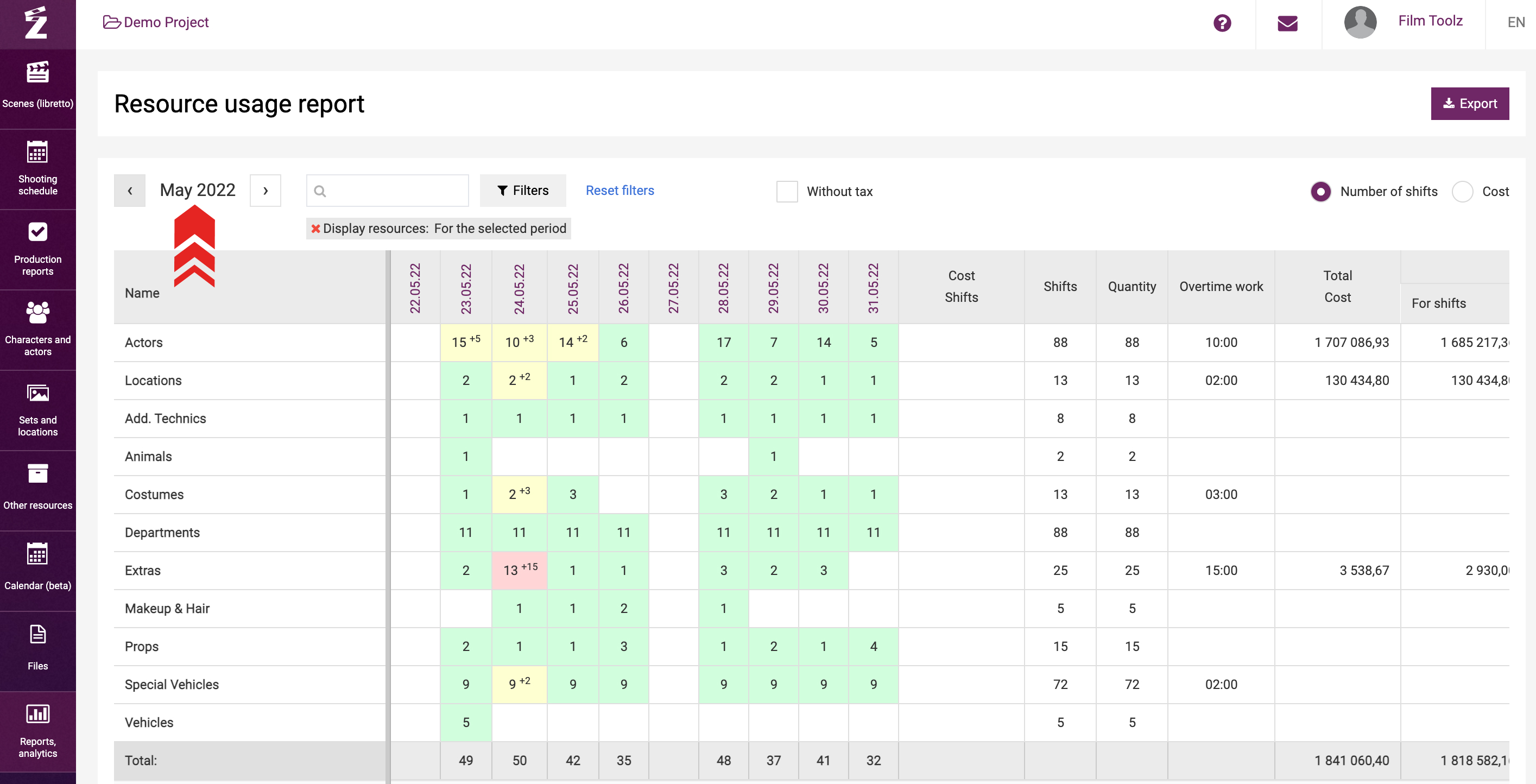1536x784 pixels.
Task: Open Files section in sidebar
Action: [x=37, y=651]
